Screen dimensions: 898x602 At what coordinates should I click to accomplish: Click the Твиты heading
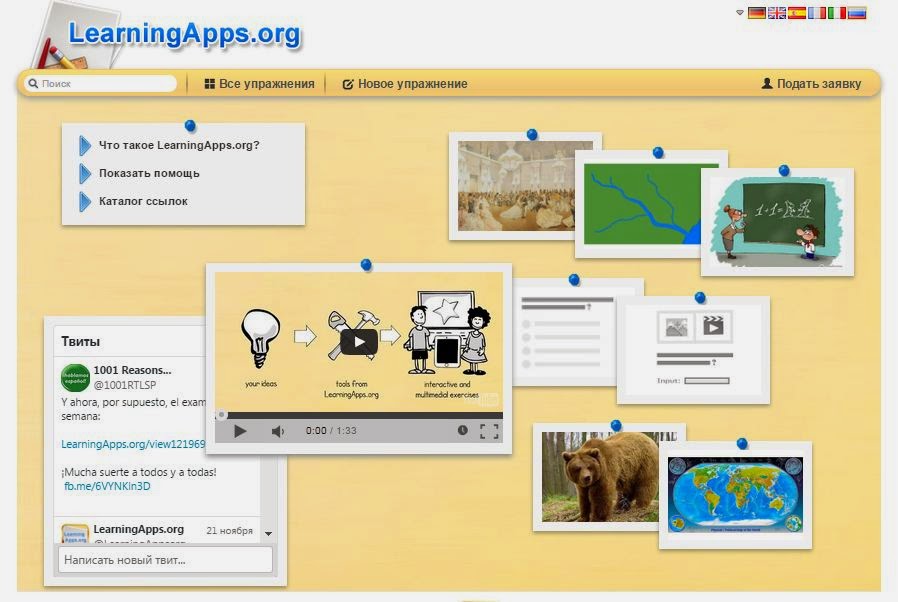tap(81, 341)
